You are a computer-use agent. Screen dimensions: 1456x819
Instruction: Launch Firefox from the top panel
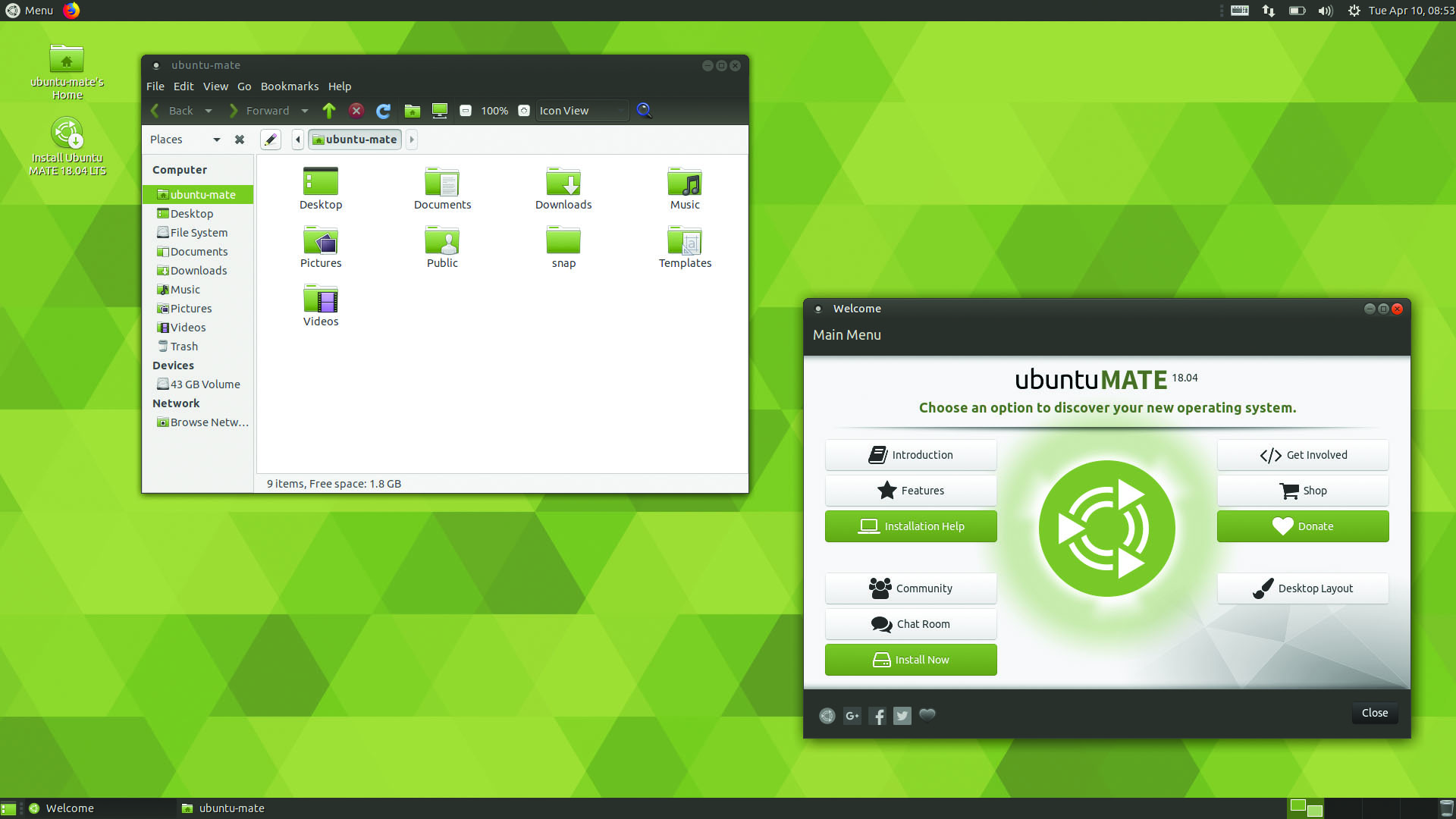[x=71, y=11]
